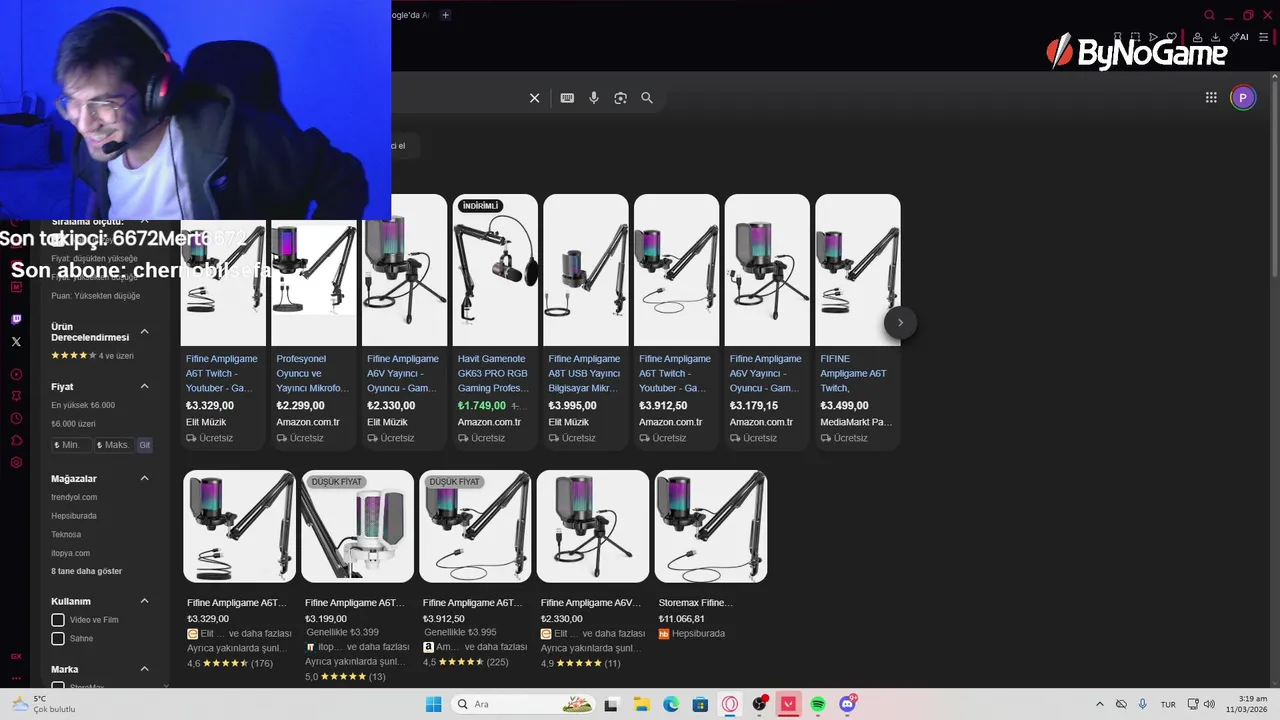The image size is (1280, 720).
Task: Search in tabs with the top-right magnifier
Action: (x=1210, y=15)
